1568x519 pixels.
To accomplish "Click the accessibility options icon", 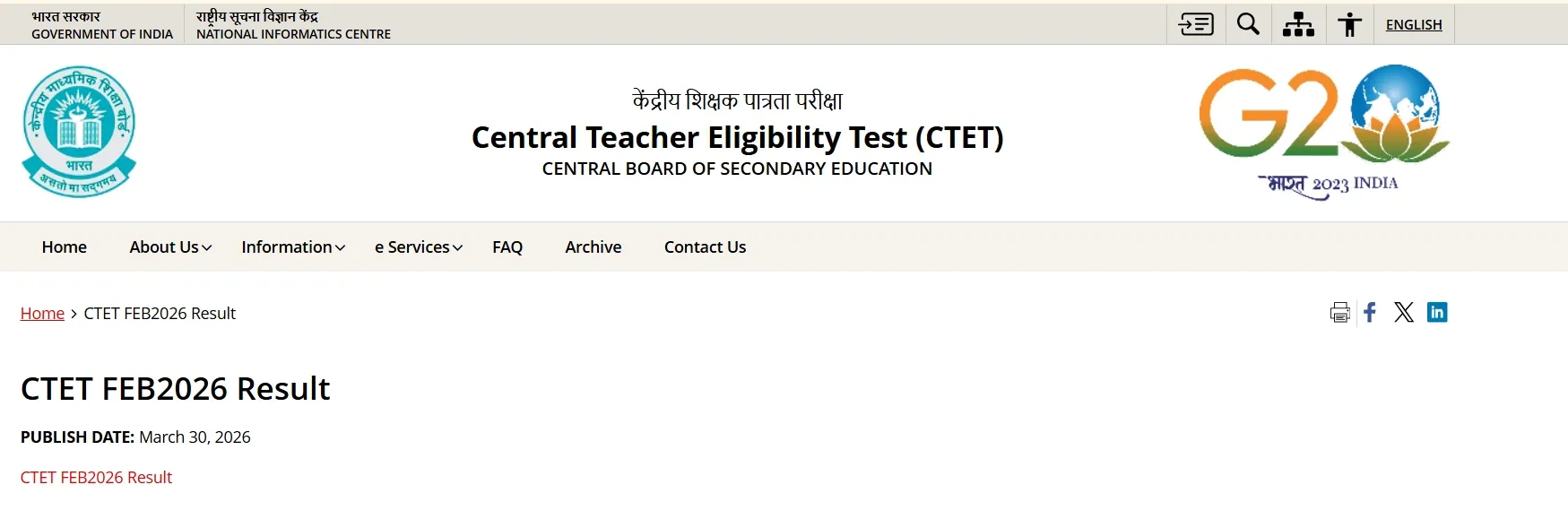I will point(1349,24).
